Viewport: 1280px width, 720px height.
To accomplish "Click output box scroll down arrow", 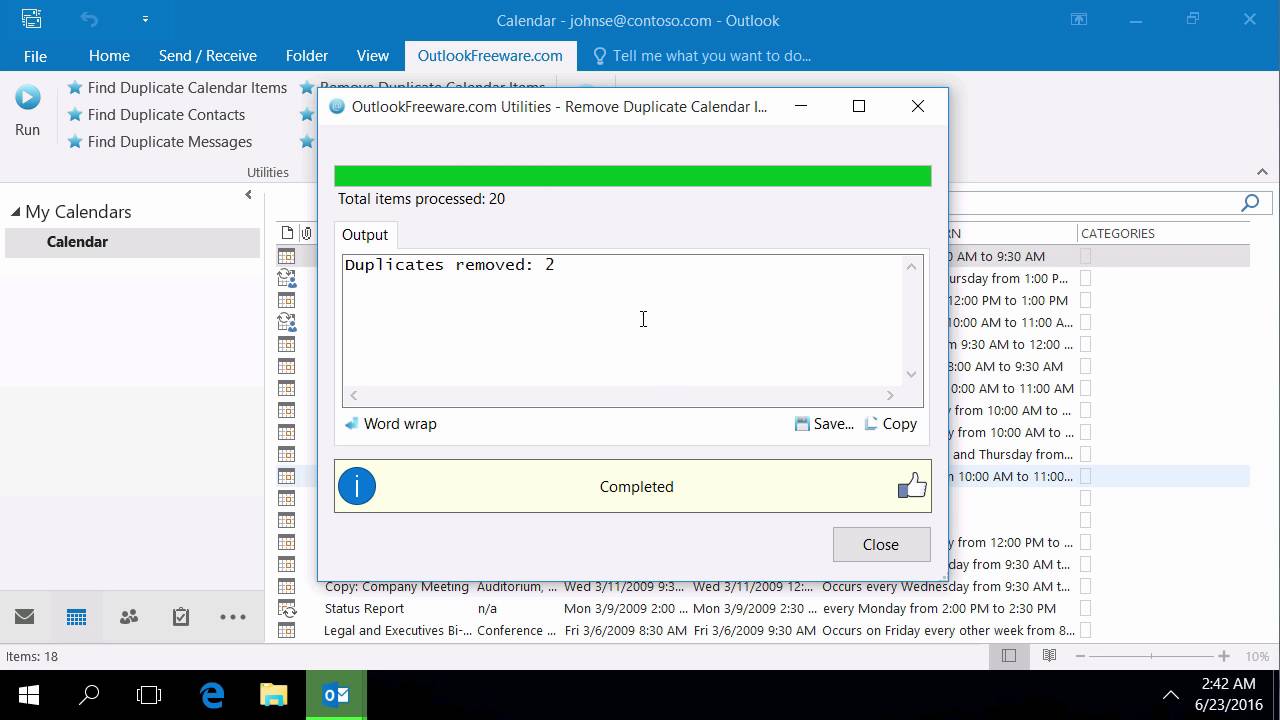I will [911, 374].
